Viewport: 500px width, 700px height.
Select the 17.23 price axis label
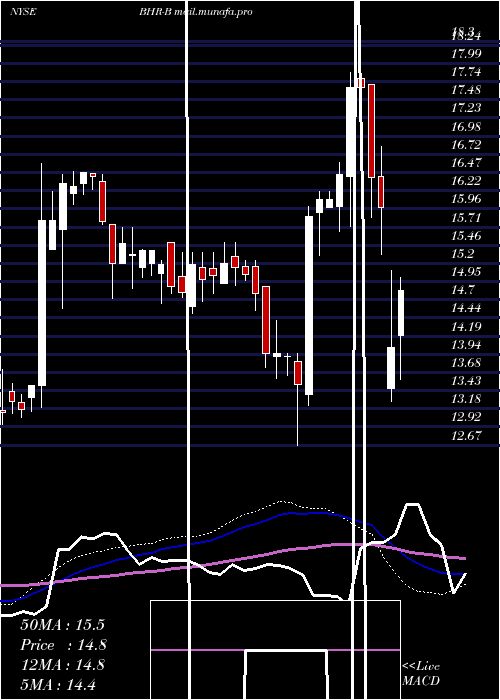tap(466, 108)
